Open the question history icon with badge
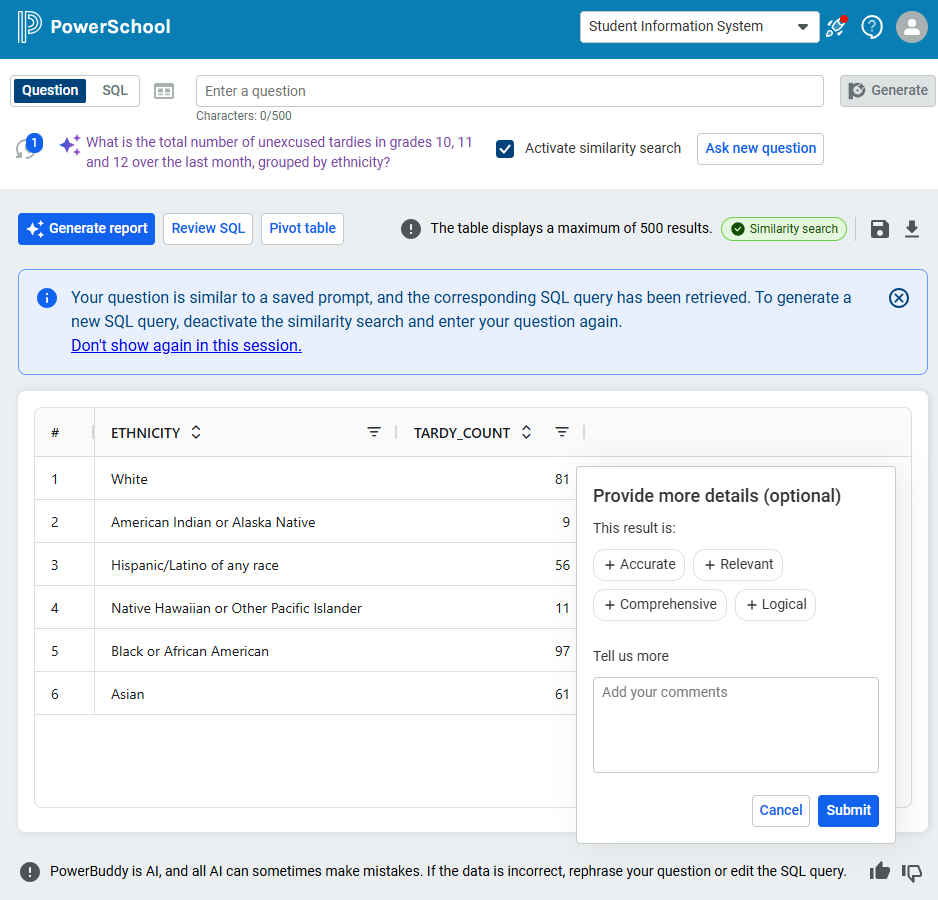 point(26,147)
